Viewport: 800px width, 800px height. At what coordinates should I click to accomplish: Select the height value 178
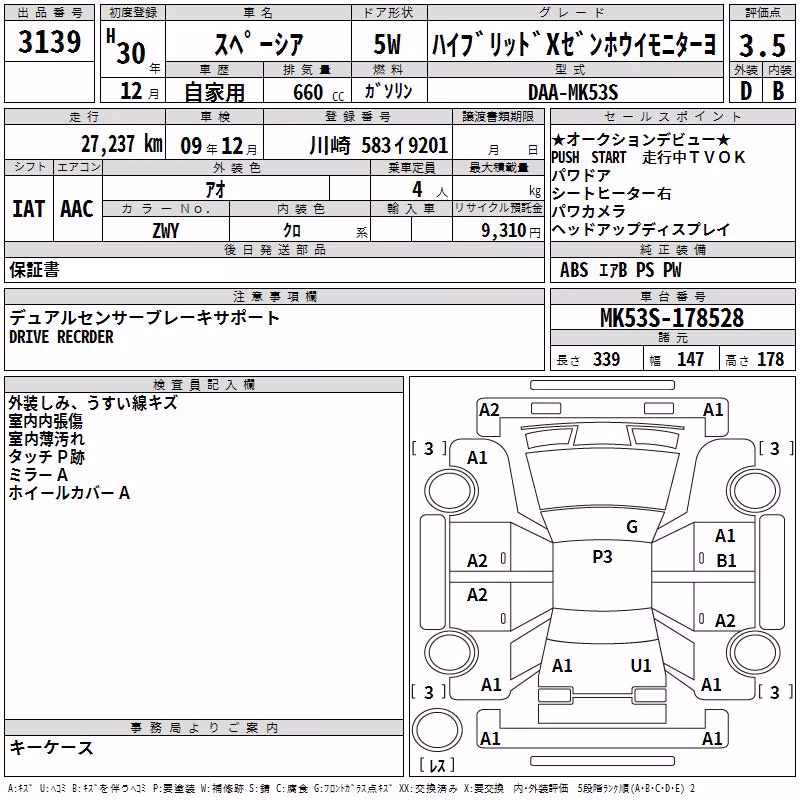770,359
